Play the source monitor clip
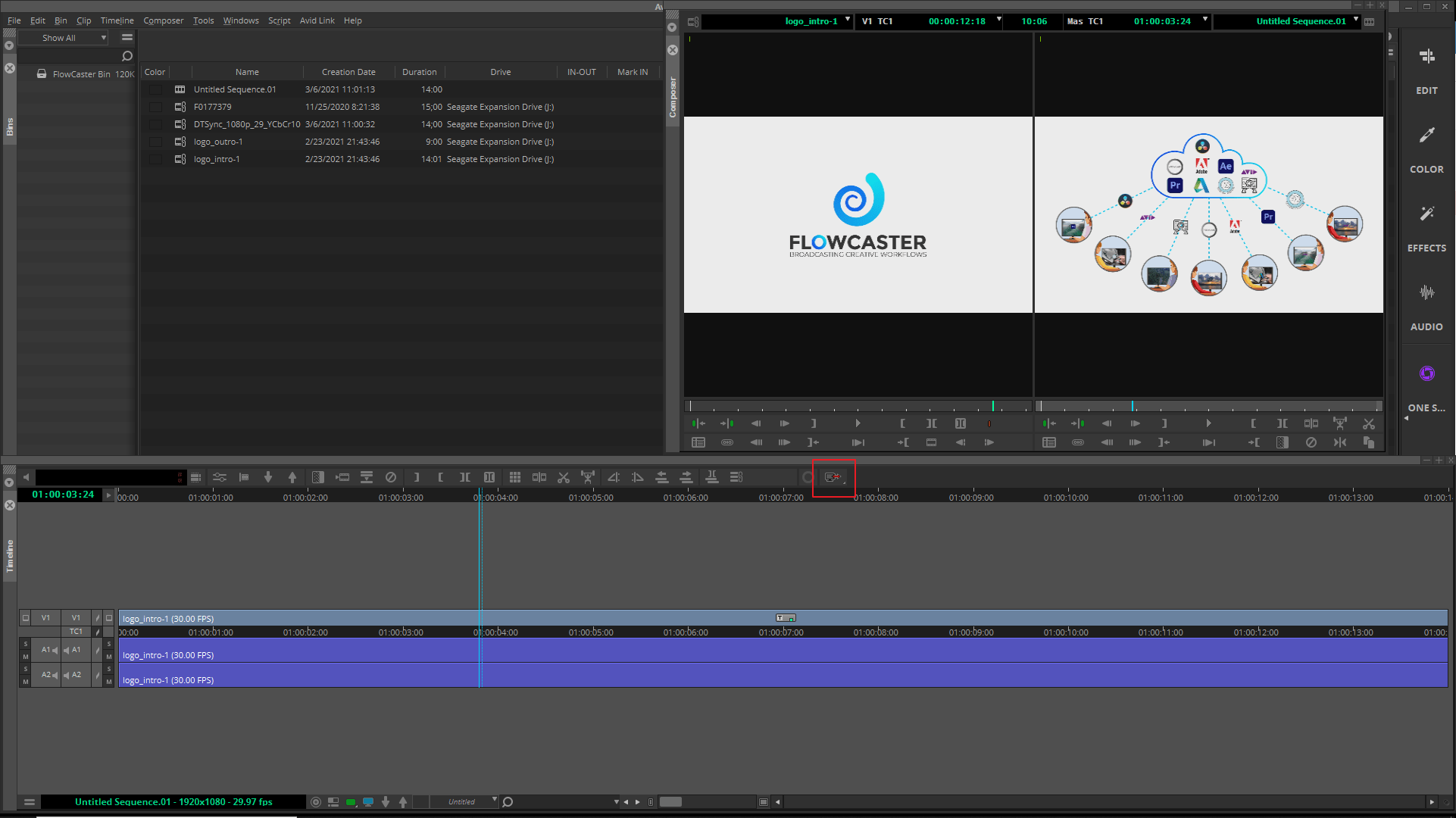This screenshot has width=1456, height=818. [858, 423]
